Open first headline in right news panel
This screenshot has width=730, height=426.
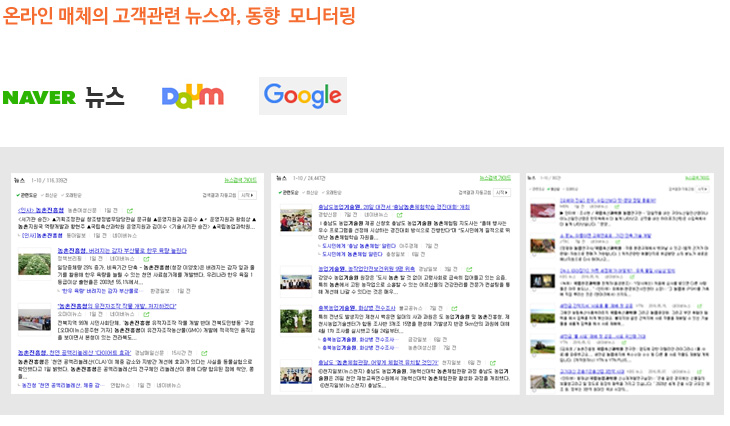tap(608, 200)
